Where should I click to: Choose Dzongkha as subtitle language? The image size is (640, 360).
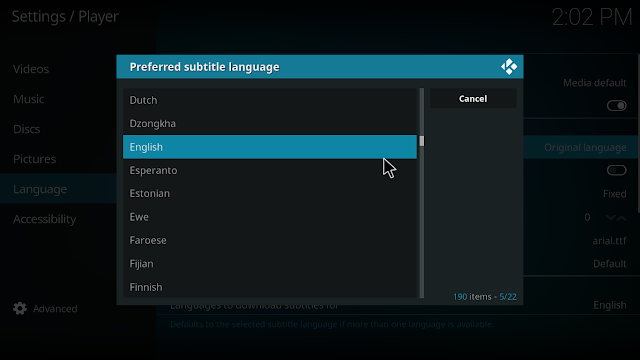click(x=270, y=123)
